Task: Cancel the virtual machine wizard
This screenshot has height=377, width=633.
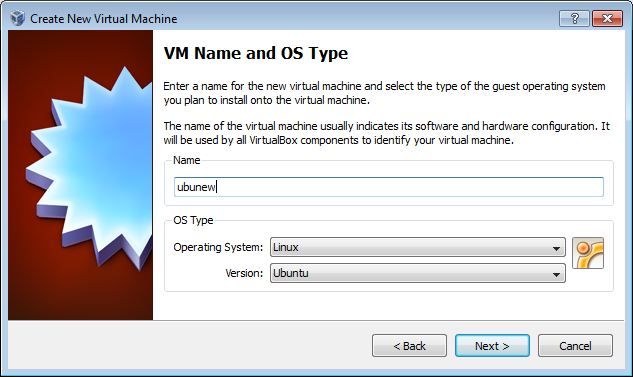Action: point(575,346)
